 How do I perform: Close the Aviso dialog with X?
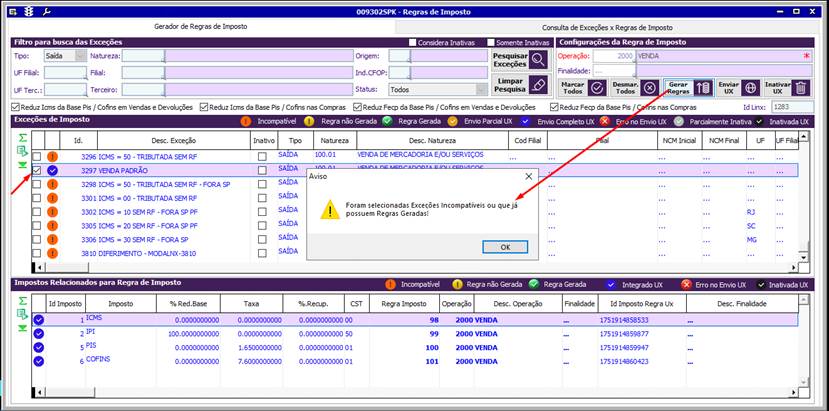[x=528, y=177]
